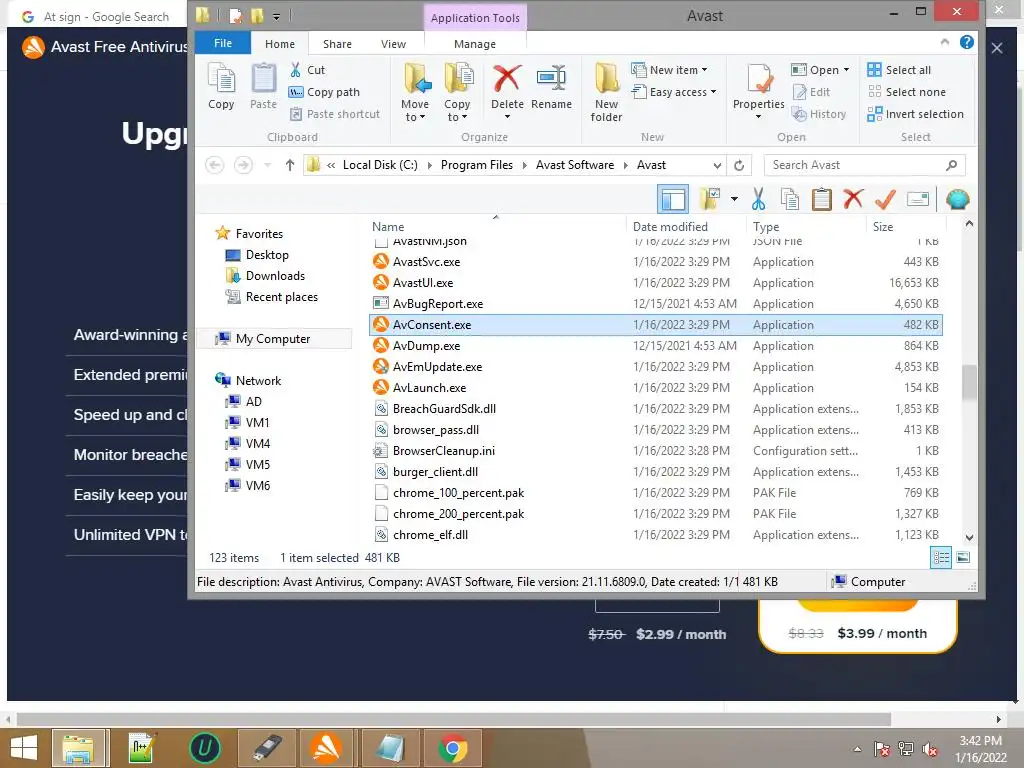This screenshot has height=768, width=1024.
Task: Open Properties from the ribbon
Action: tap(758, 90)
